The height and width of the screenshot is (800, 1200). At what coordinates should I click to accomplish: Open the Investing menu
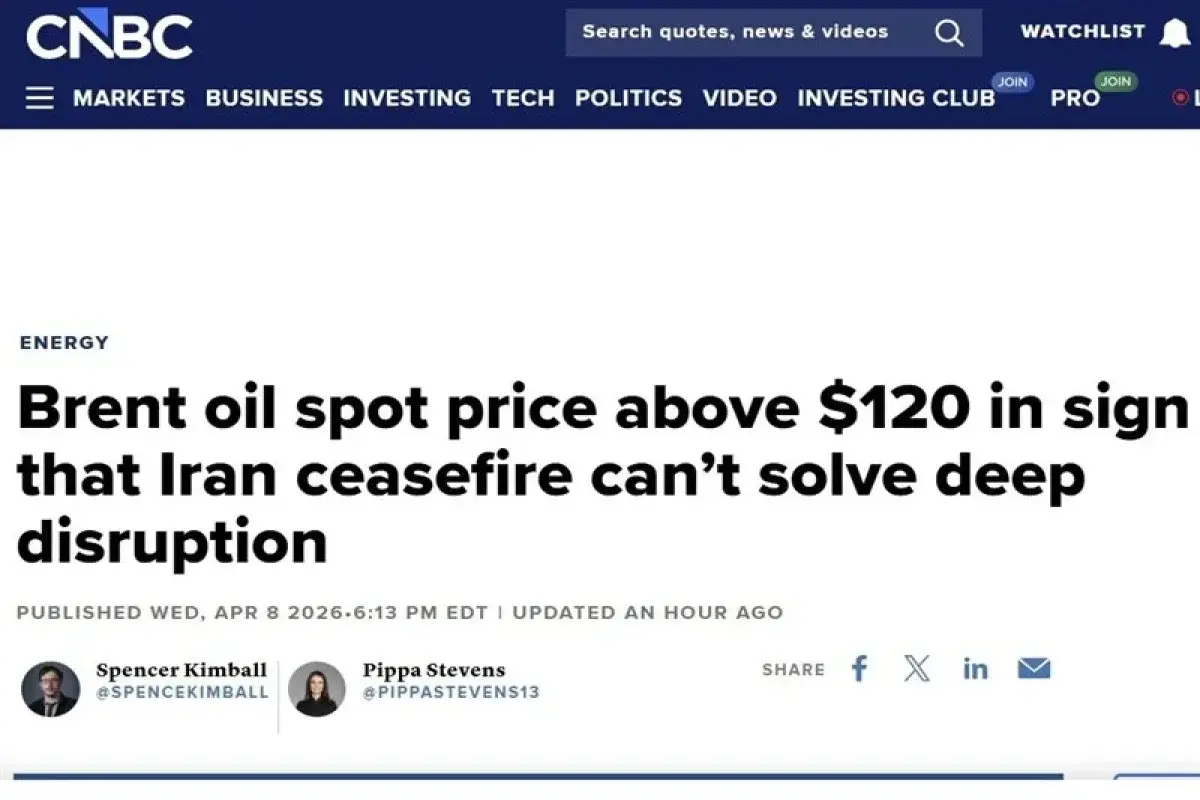pyautogui.click(x=407, y=98)
